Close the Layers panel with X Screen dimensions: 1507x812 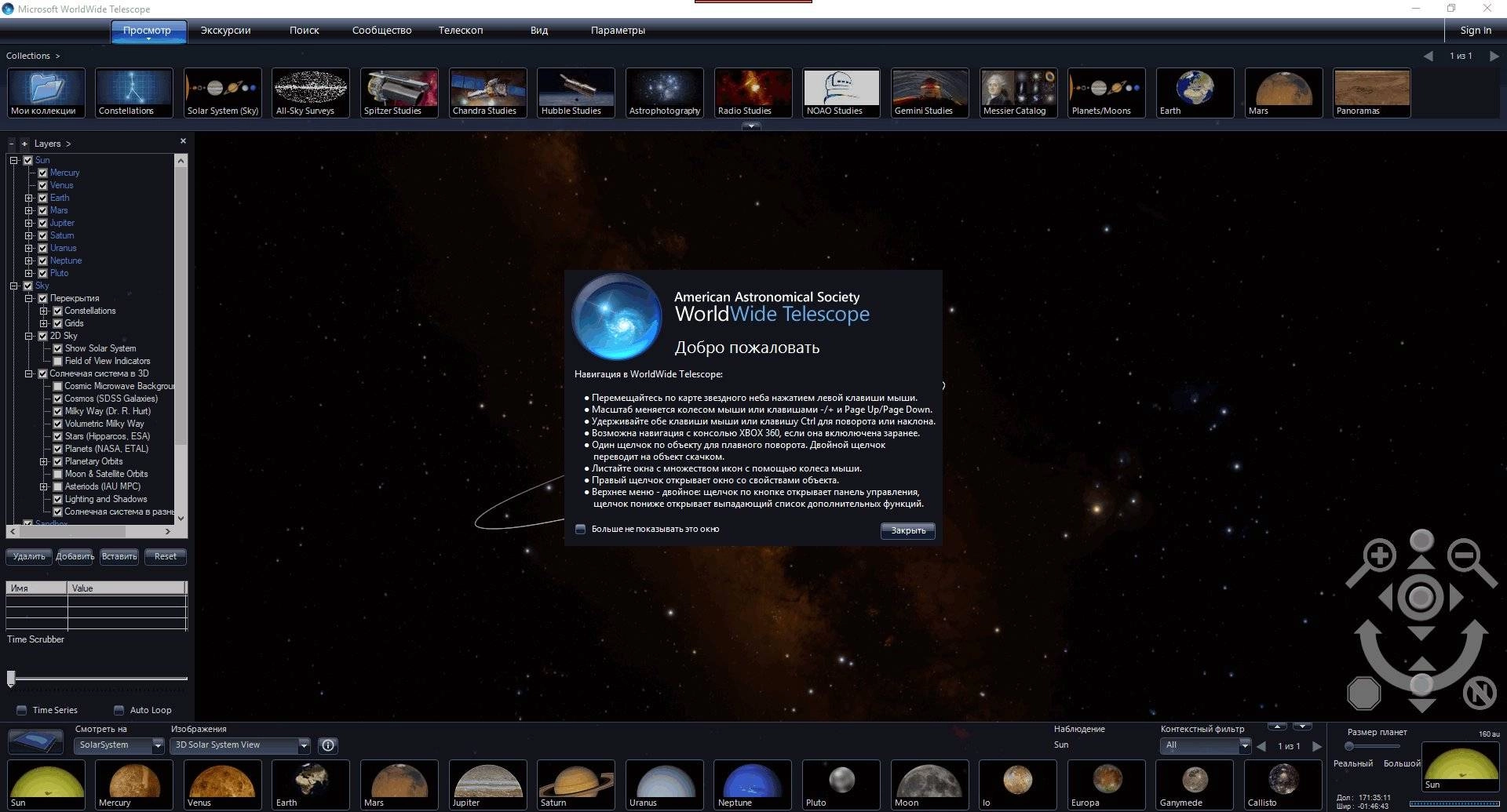point(183,141)
